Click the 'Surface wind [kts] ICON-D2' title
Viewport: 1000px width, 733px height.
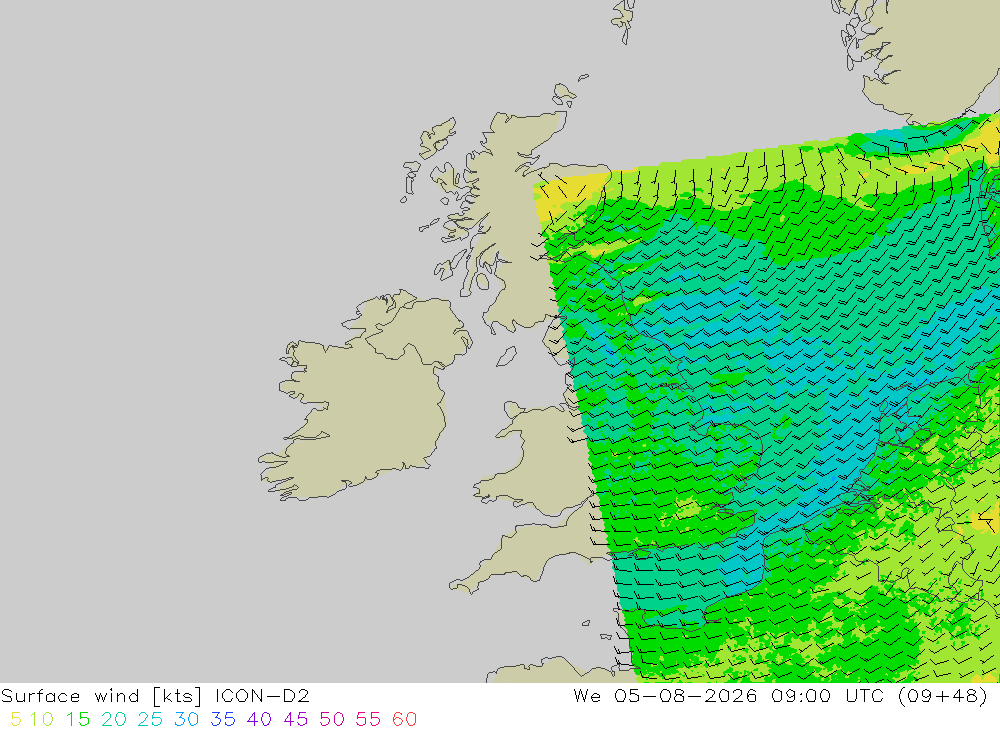155,695
